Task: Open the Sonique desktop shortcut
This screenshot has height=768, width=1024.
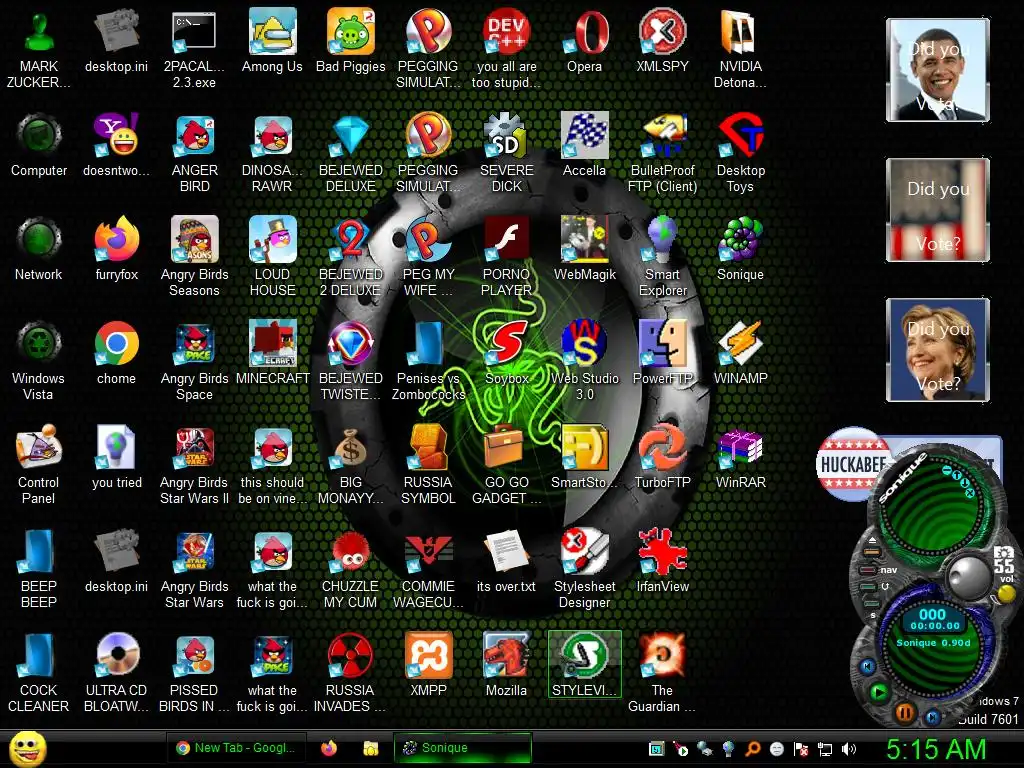Action: (741, 249)
